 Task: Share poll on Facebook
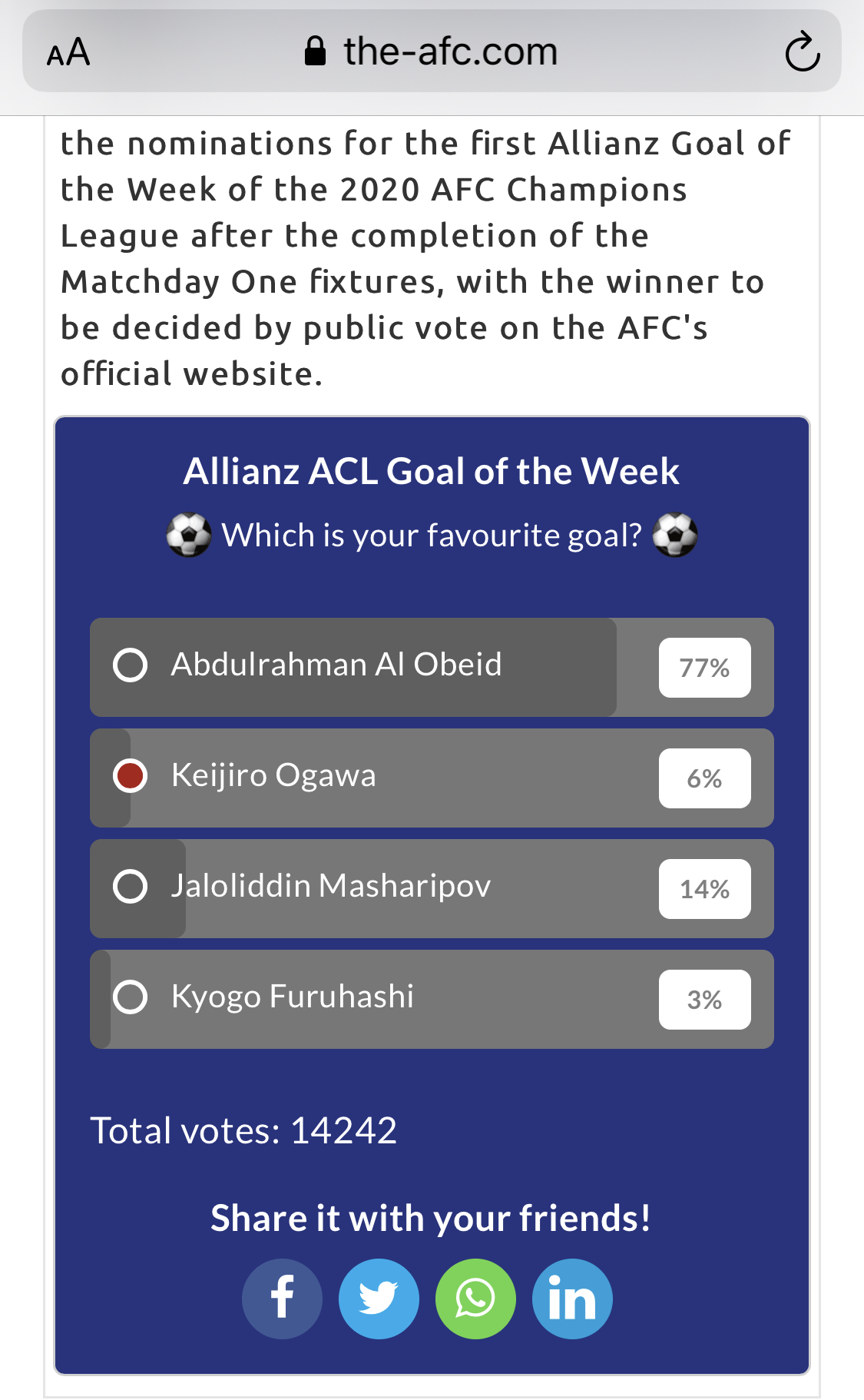pyautogui.click(x=282, y=1299)
